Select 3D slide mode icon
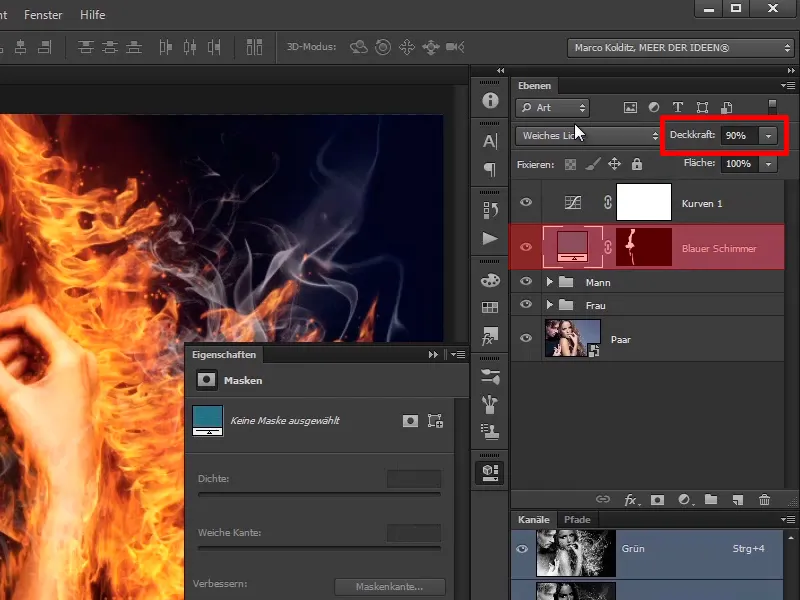The image size is (800, 600). pos(431,47)
